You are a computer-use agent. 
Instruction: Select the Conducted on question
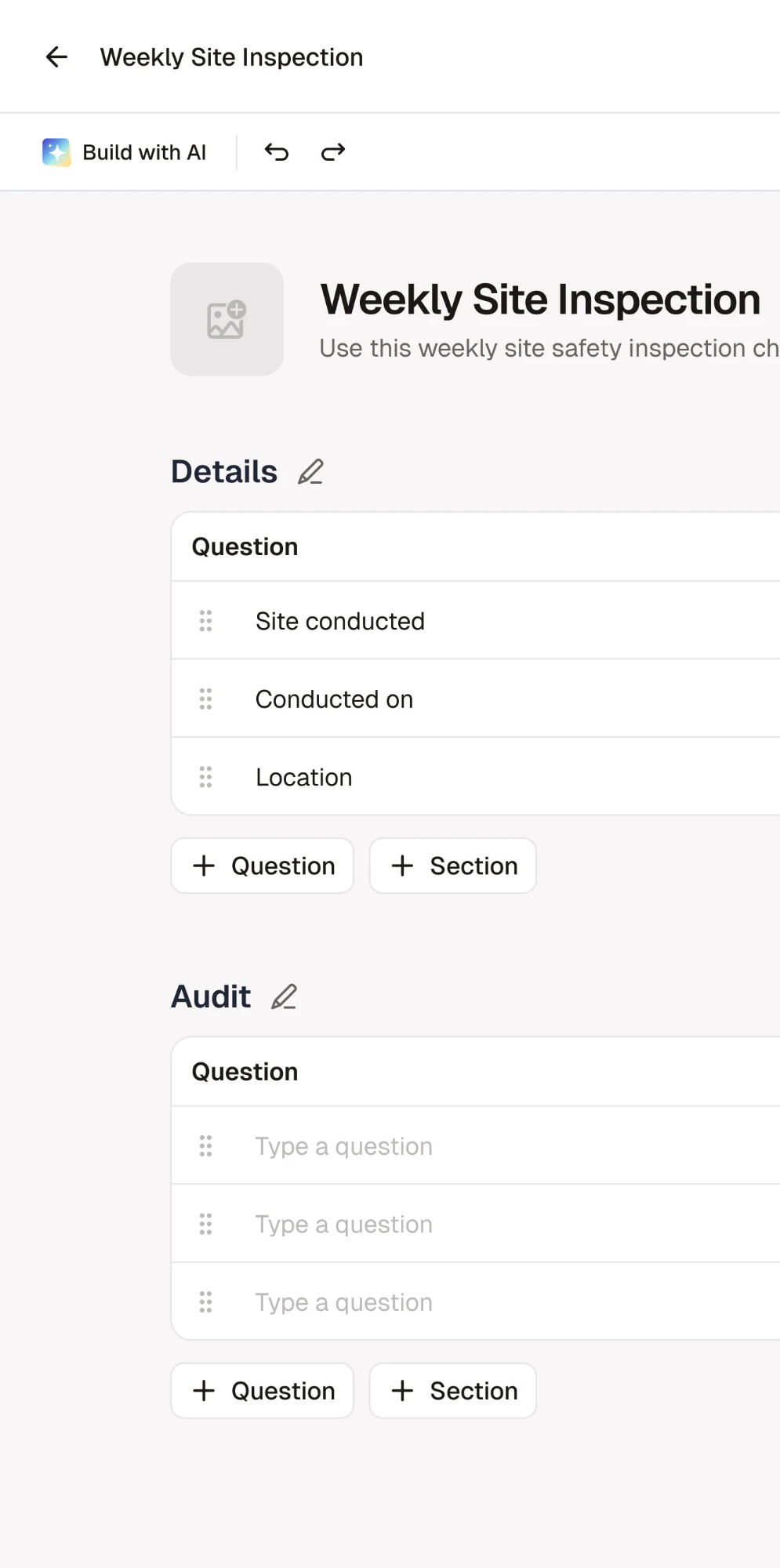334,699
